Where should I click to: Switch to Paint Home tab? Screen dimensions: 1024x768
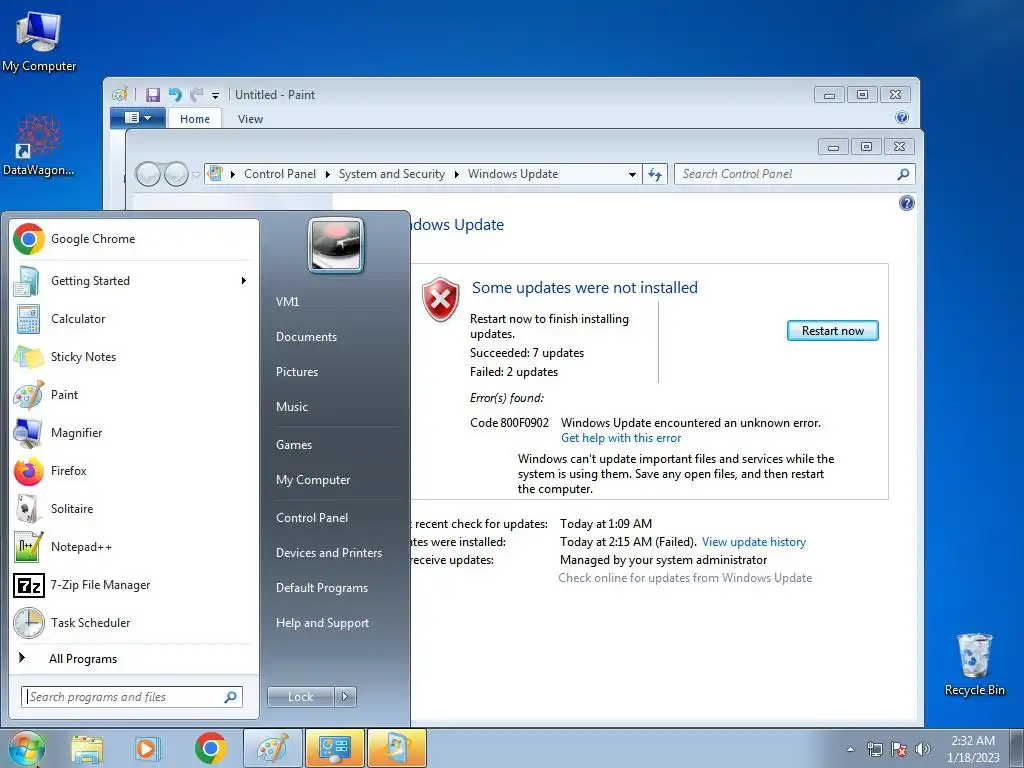(195, 119)
